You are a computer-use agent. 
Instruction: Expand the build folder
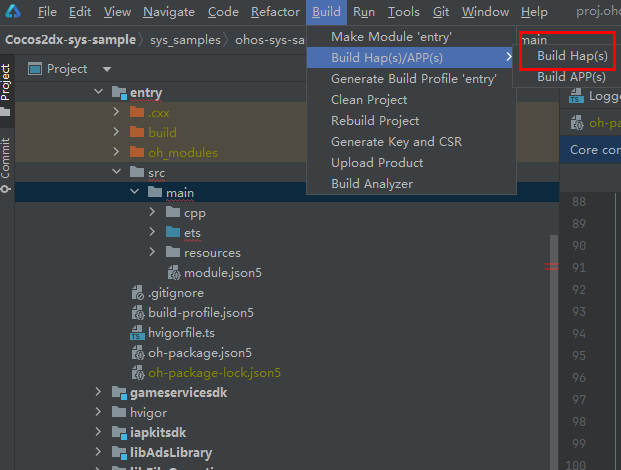(x=116, y=131)
